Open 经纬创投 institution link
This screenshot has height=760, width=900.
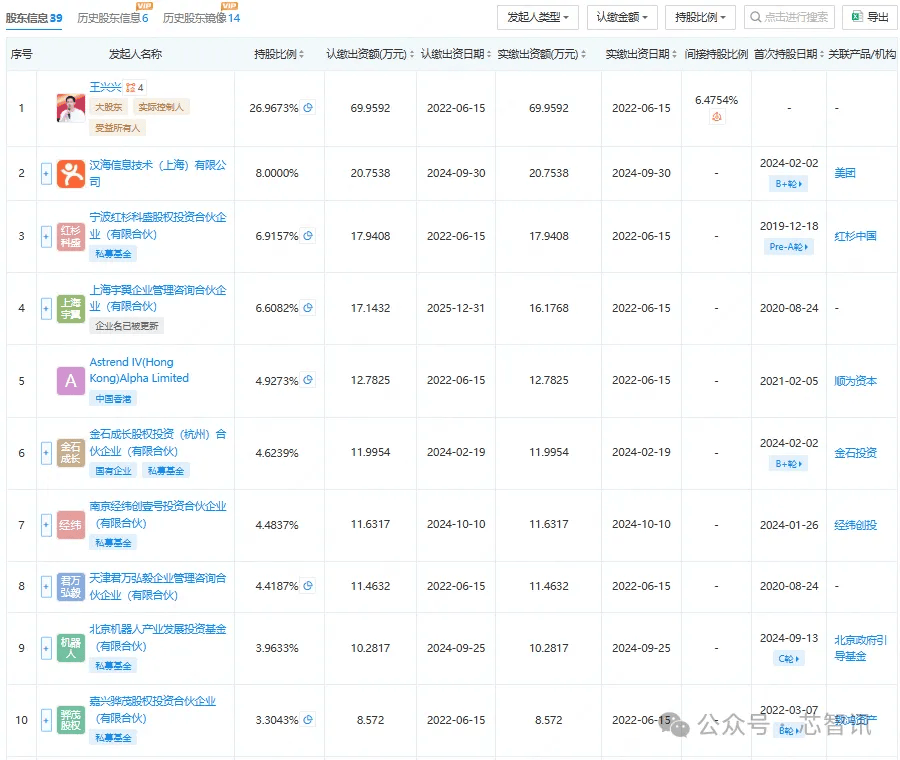(855, 525)
